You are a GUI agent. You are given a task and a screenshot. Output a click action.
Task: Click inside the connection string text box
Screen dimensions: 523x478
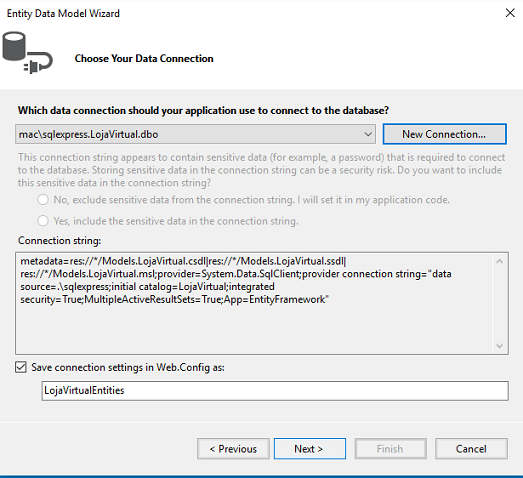point(254,303)
